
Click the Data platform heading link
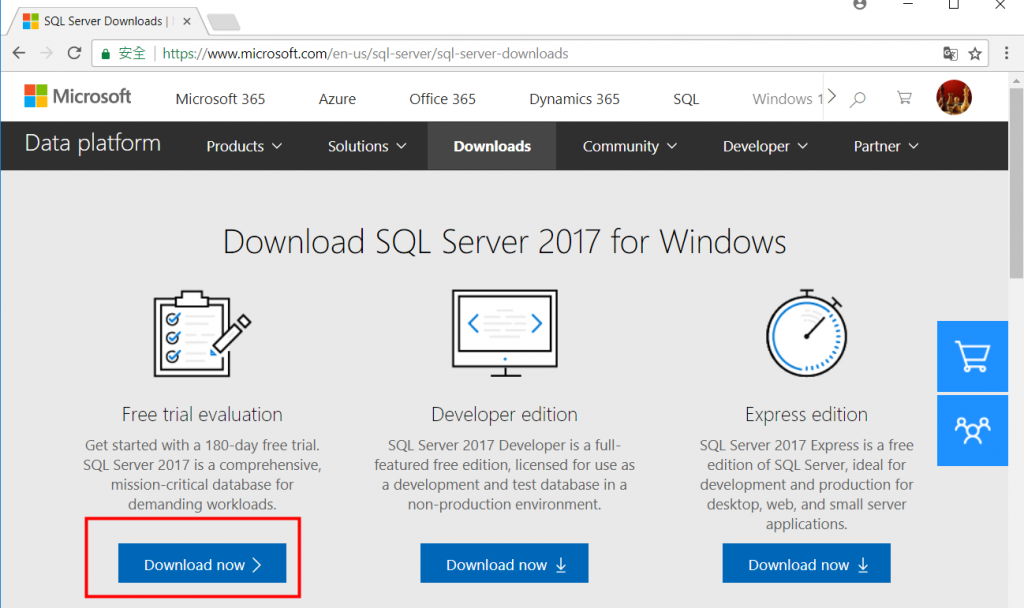pyautogui.click(x=93, y=143)
